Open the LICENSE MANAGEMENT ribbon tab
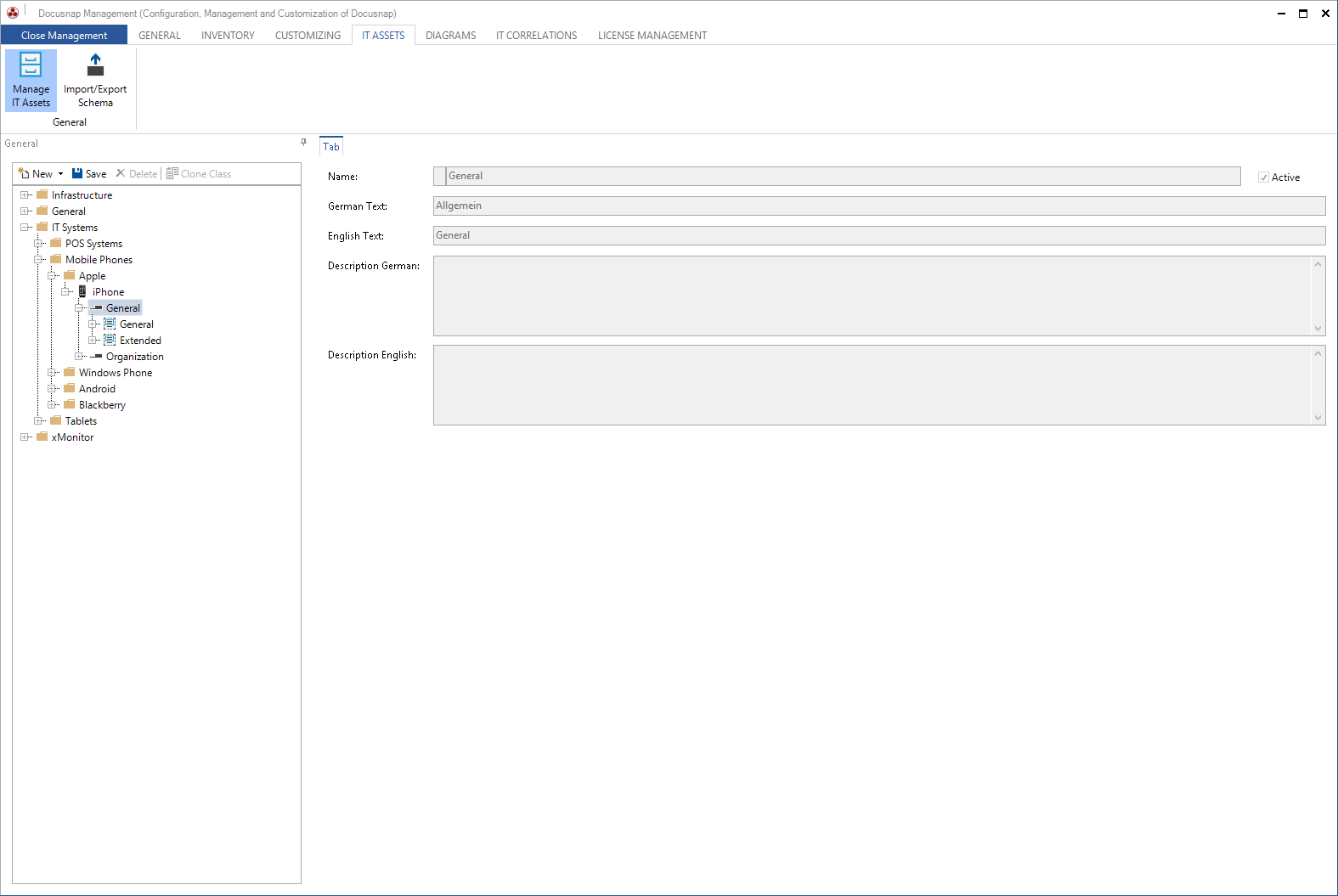The height and width of the screenshot is (896, 1338). [x=652, y=35]
